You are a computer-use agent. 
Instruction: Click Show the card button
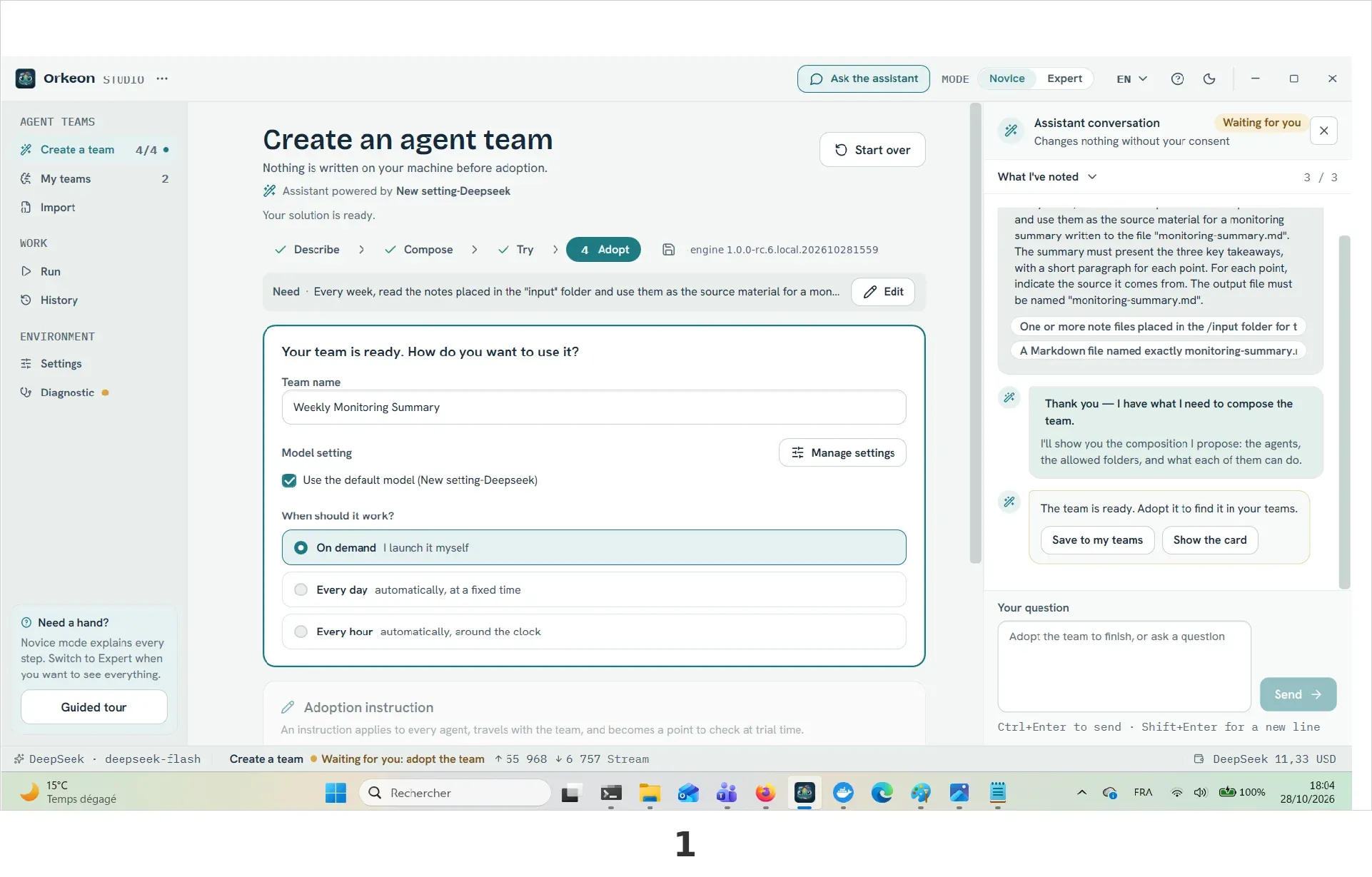(1210, 540)
